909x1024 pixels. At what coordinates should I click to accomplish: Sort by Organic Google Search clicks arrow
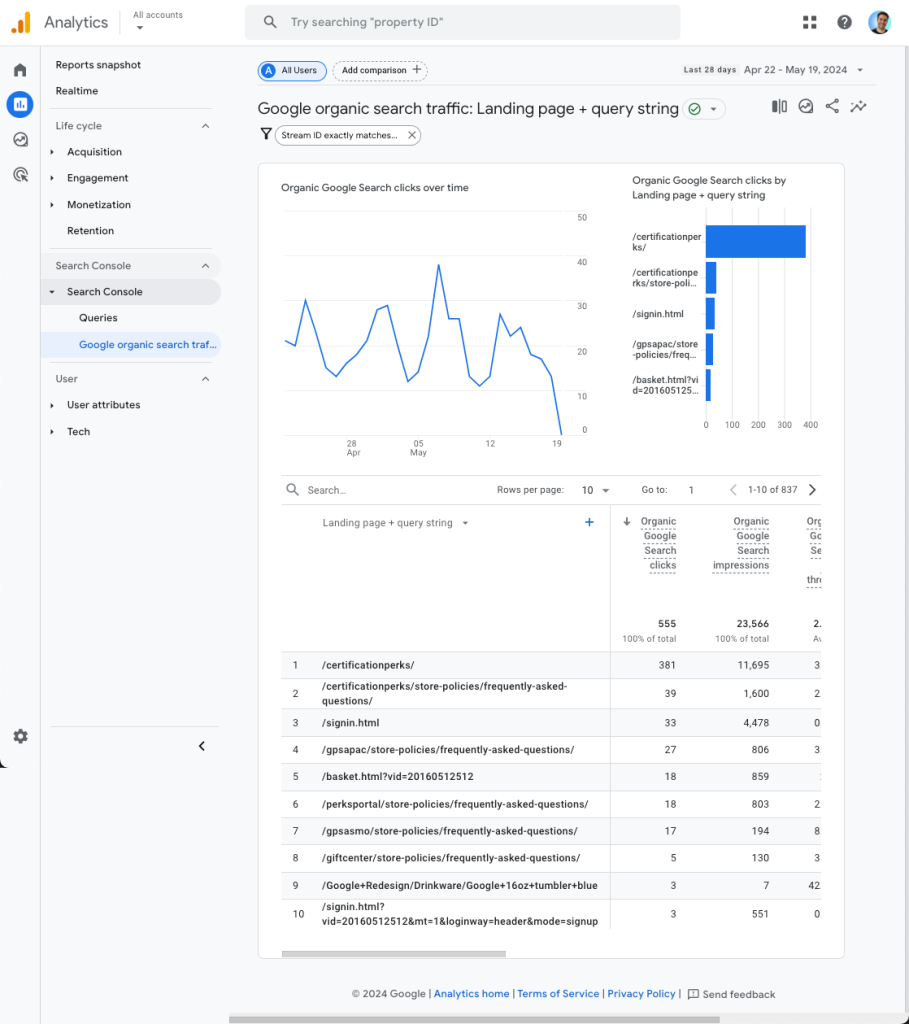click(x=627, y=521)
